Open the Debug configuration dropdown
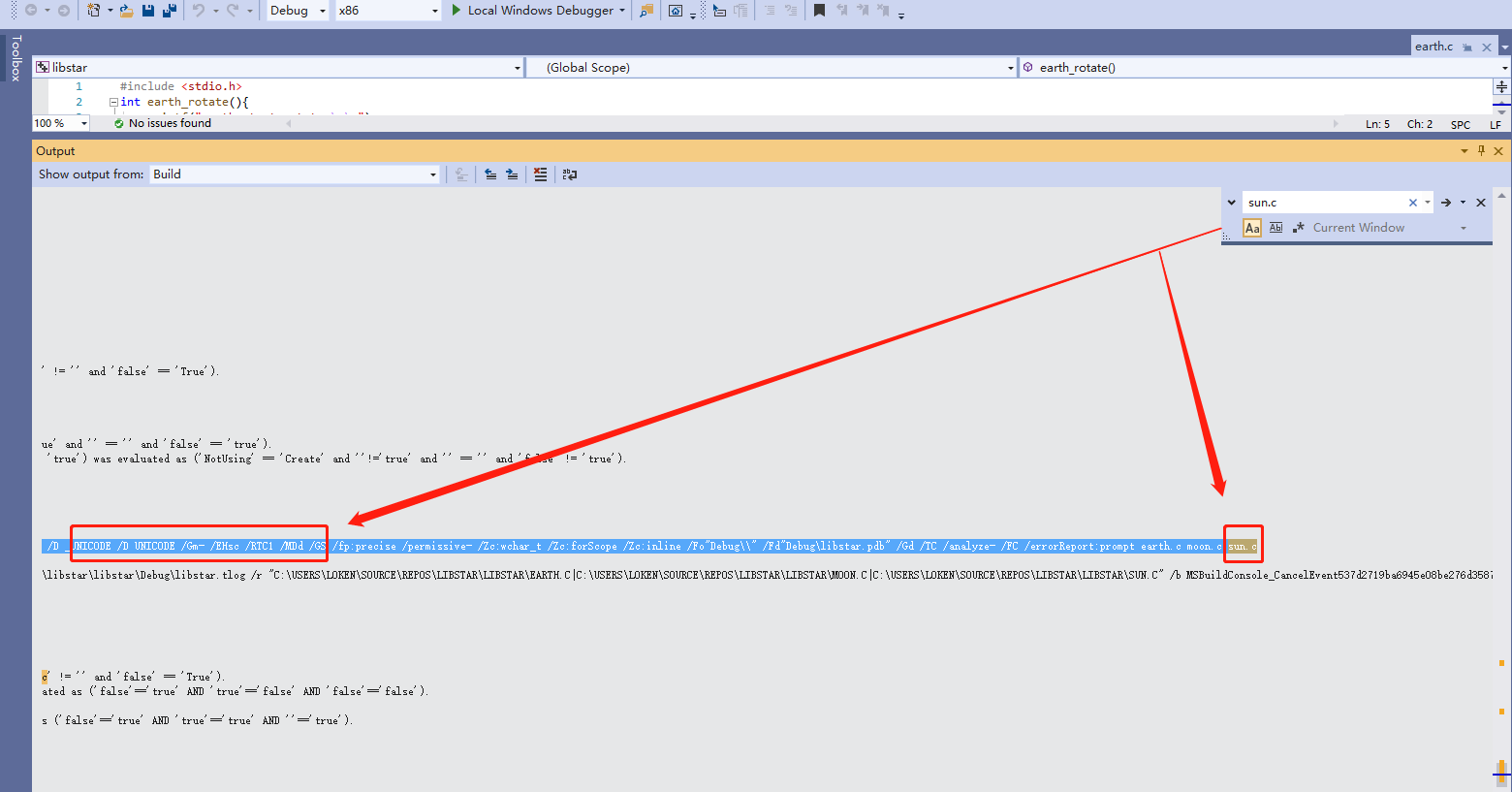Screen dimensions: 1512x792 point(298,11)
